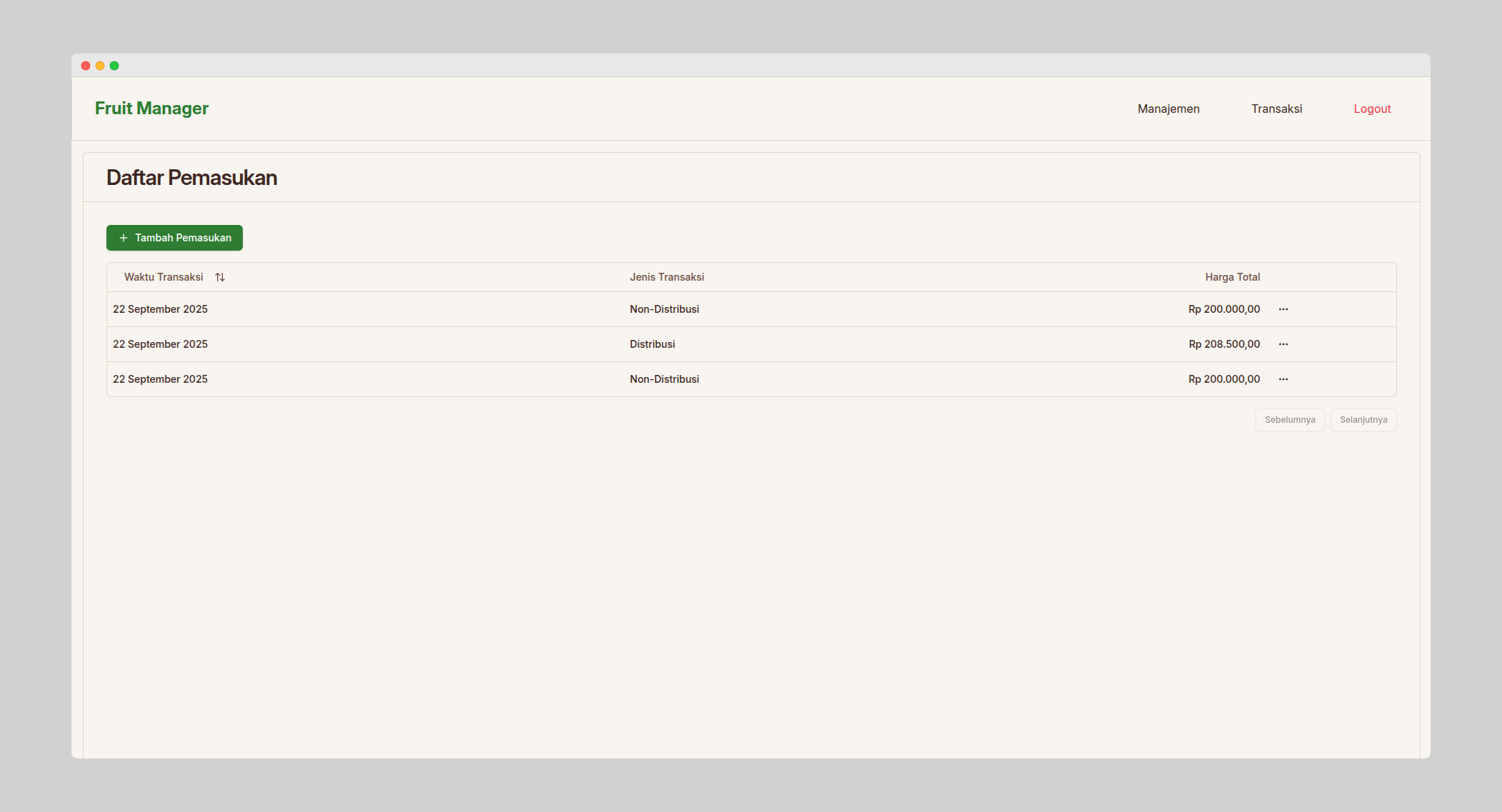Click the Waktu Transaksi column header

click(x=164, y=277)
